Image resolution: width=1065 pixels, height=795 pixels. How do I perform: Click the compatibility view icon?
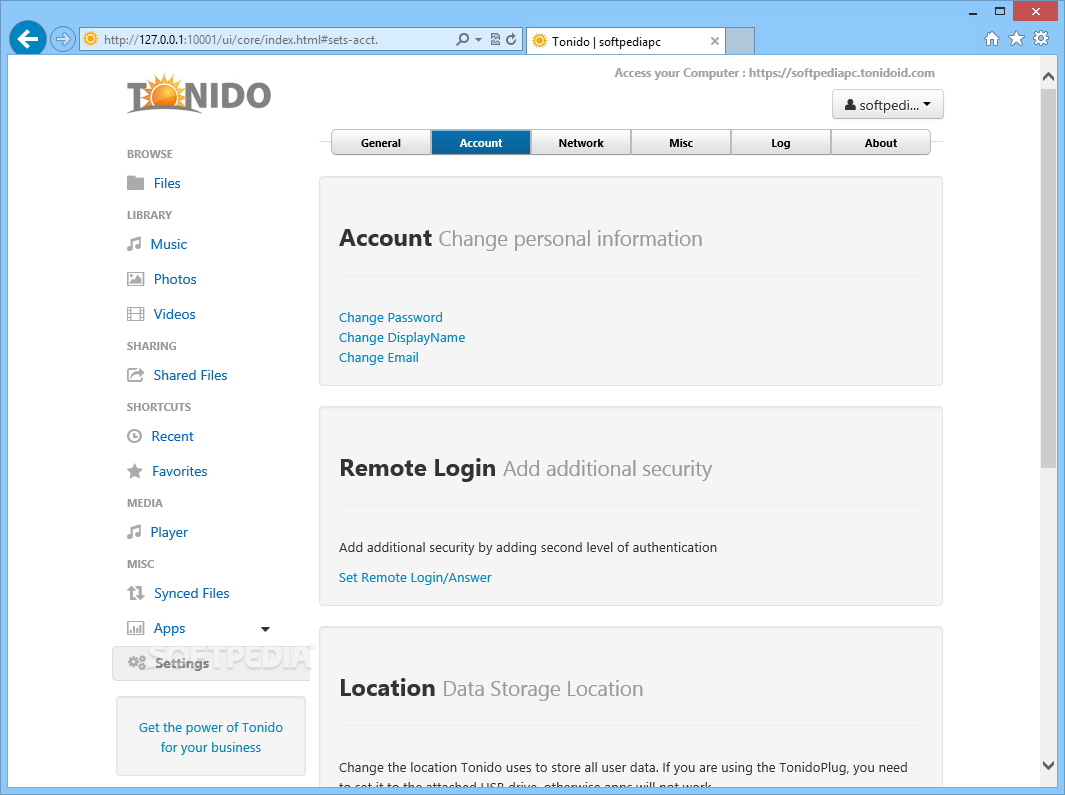[495, 39]
